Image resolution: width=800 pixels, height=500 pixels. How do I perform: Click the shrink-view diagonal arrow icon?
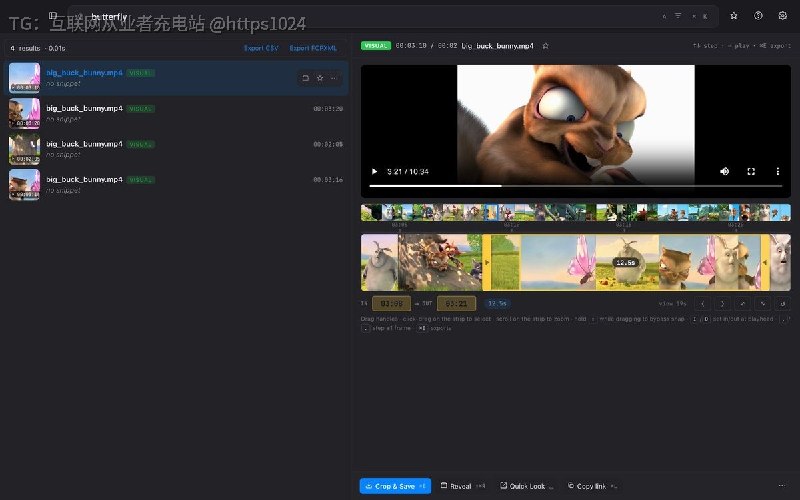[x=762, y=304]
